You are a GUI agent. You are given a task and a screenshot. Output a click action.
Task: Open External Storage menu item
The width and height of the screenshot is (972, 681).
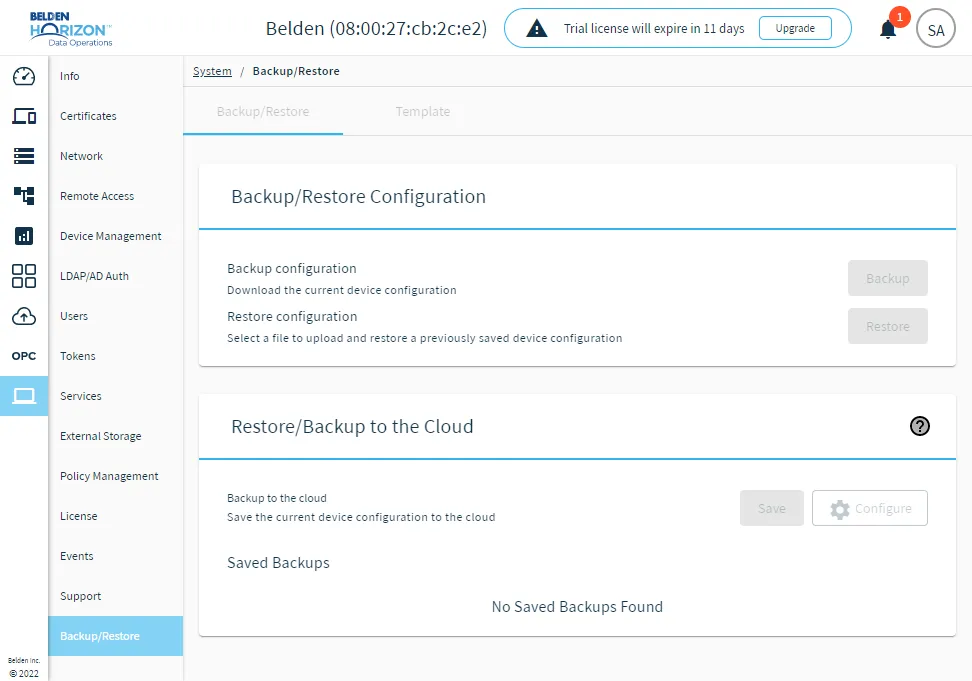[x=115, y=436]
